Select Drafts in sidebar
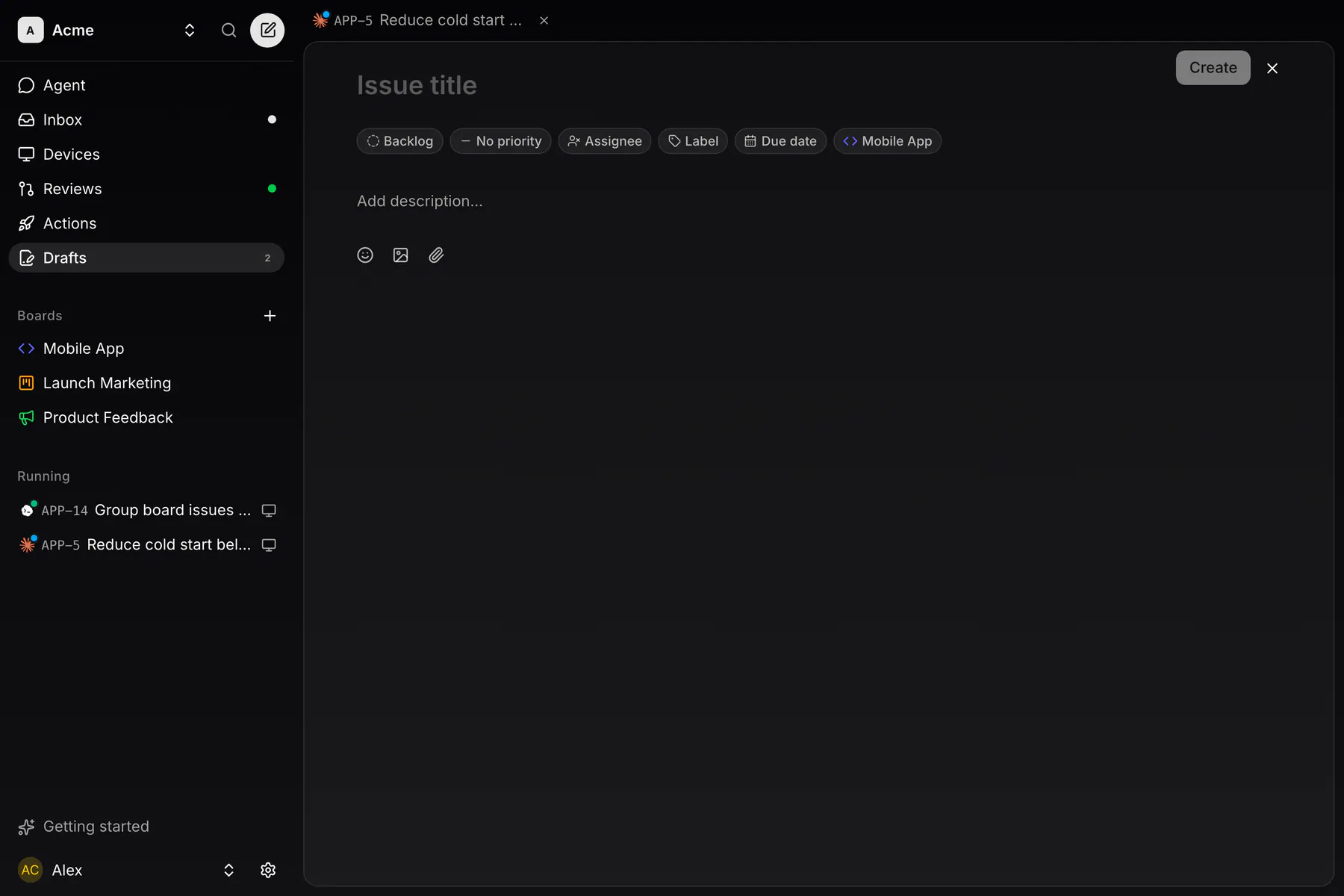 (146, 258)
